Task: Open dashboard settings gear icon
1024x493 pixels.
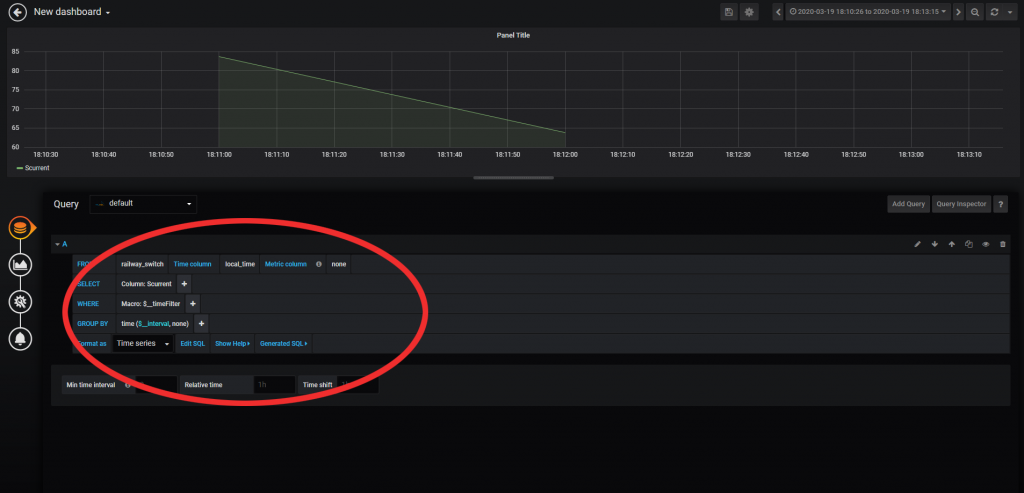Action: pyautogui.click(x=749, y=12)
